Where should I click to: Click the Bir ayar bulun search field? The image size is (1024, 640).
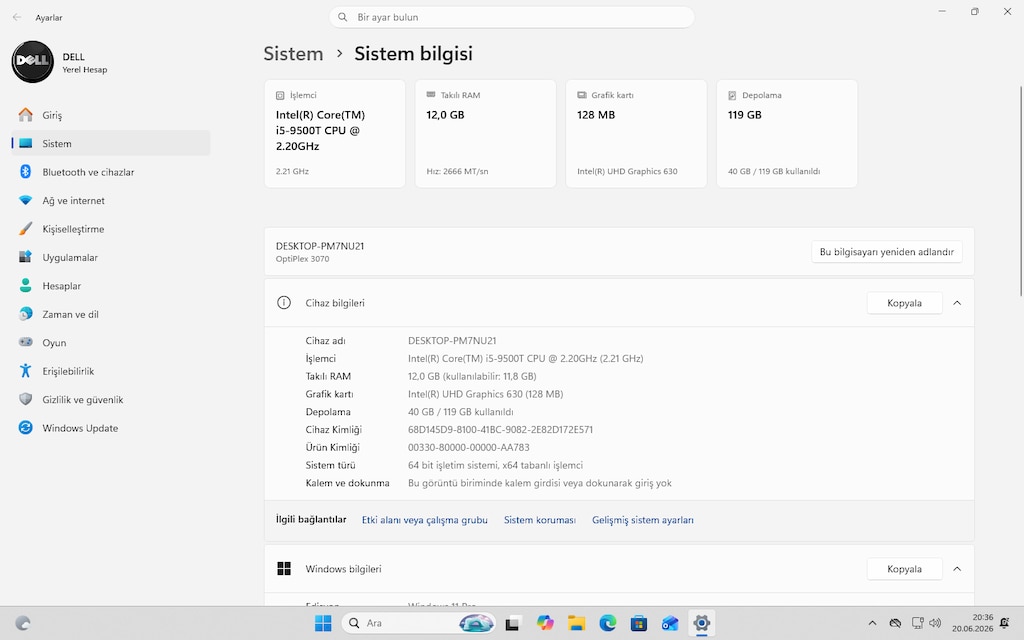tap(511, 18)
